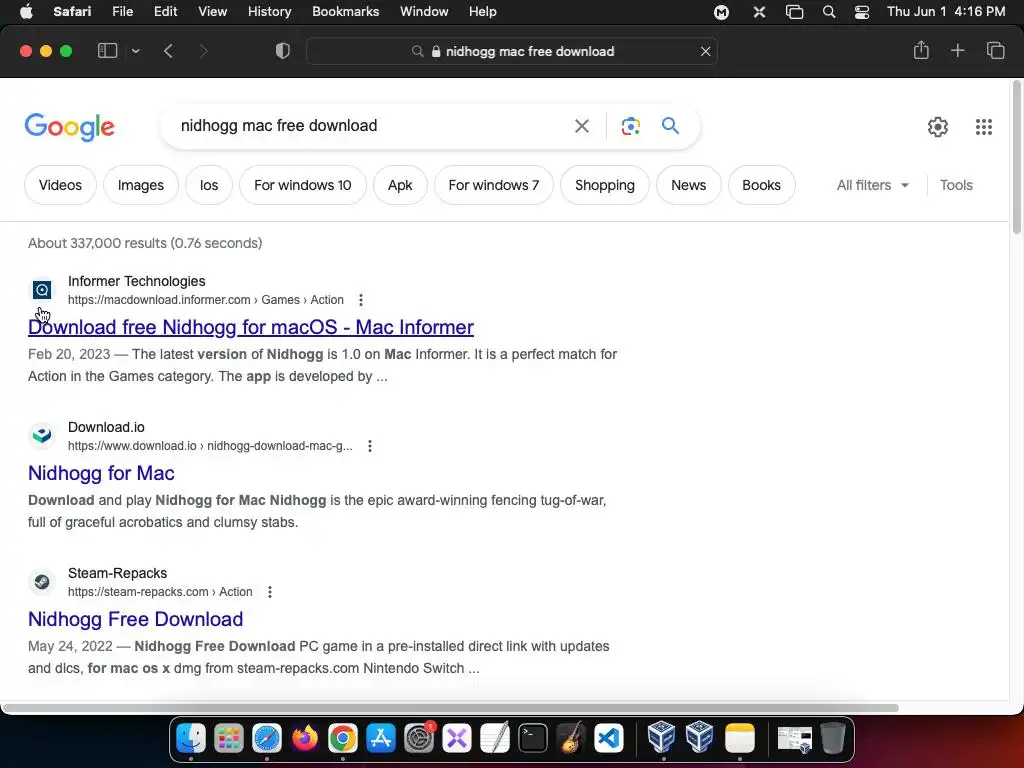
Task: Open the Bookmarks menu
Action: click(345, 12)
